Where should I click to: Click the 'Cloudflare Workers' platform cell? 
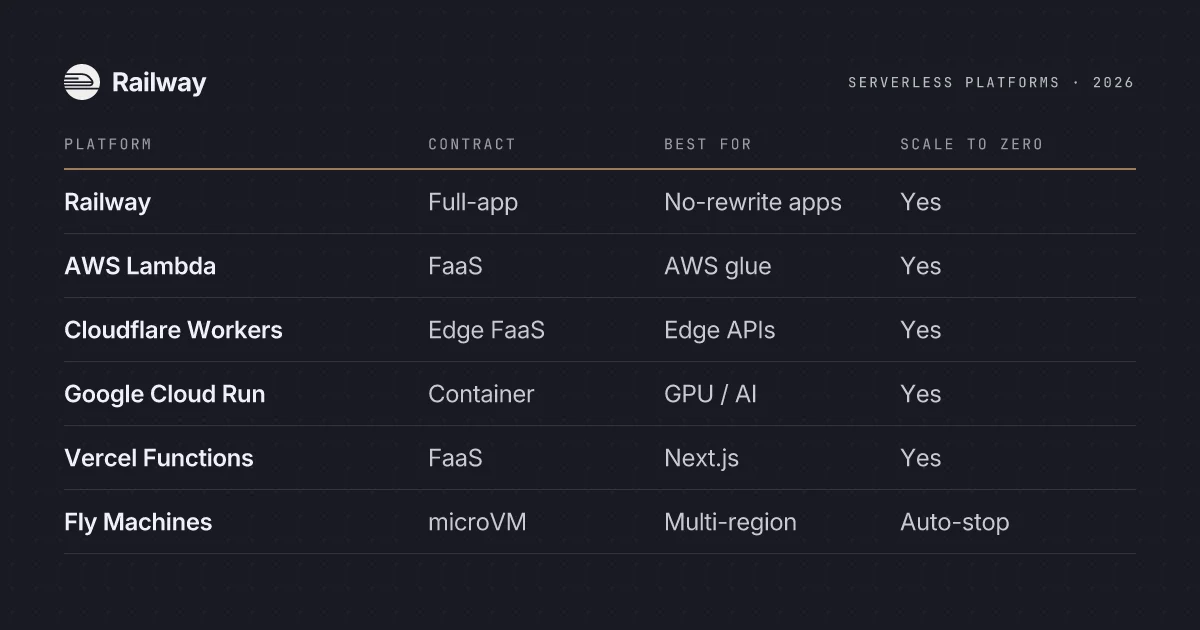[x=173, y=330]
